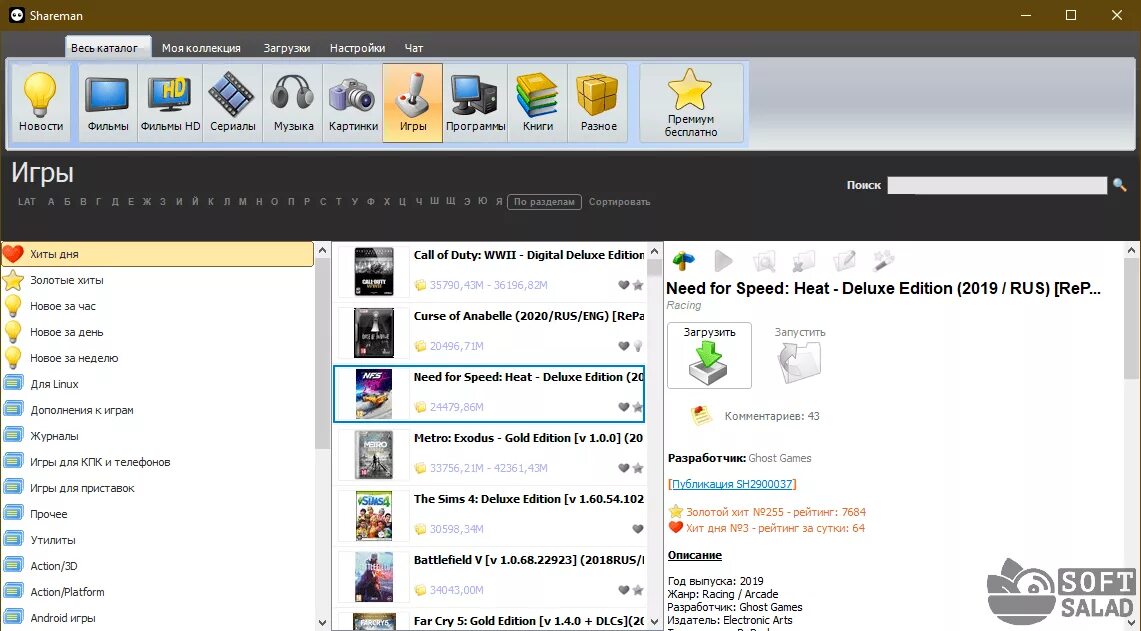Toggle heart on The Sims 4
Screen dimensions: 1141x631
pos(637,529)
